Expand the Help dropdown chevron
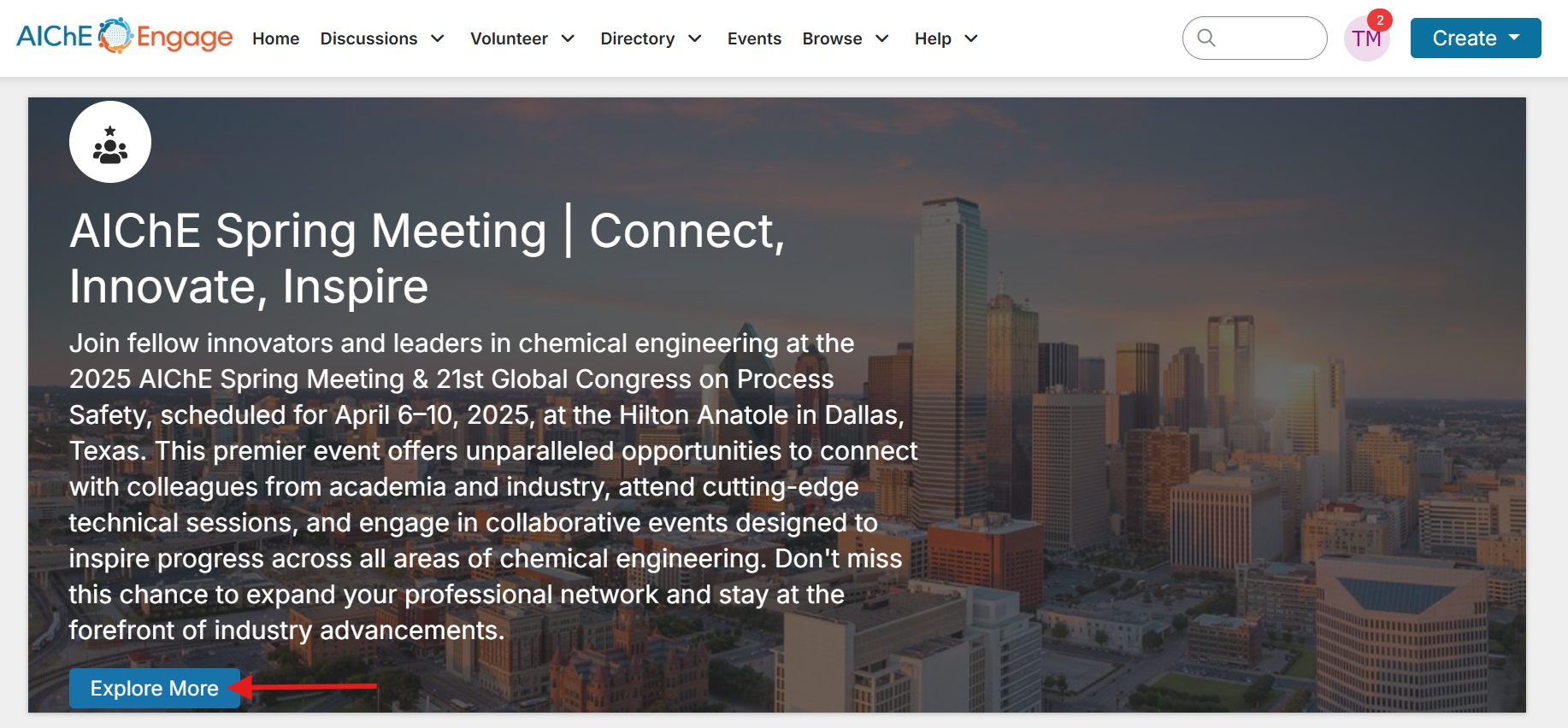 coord(971,38)
